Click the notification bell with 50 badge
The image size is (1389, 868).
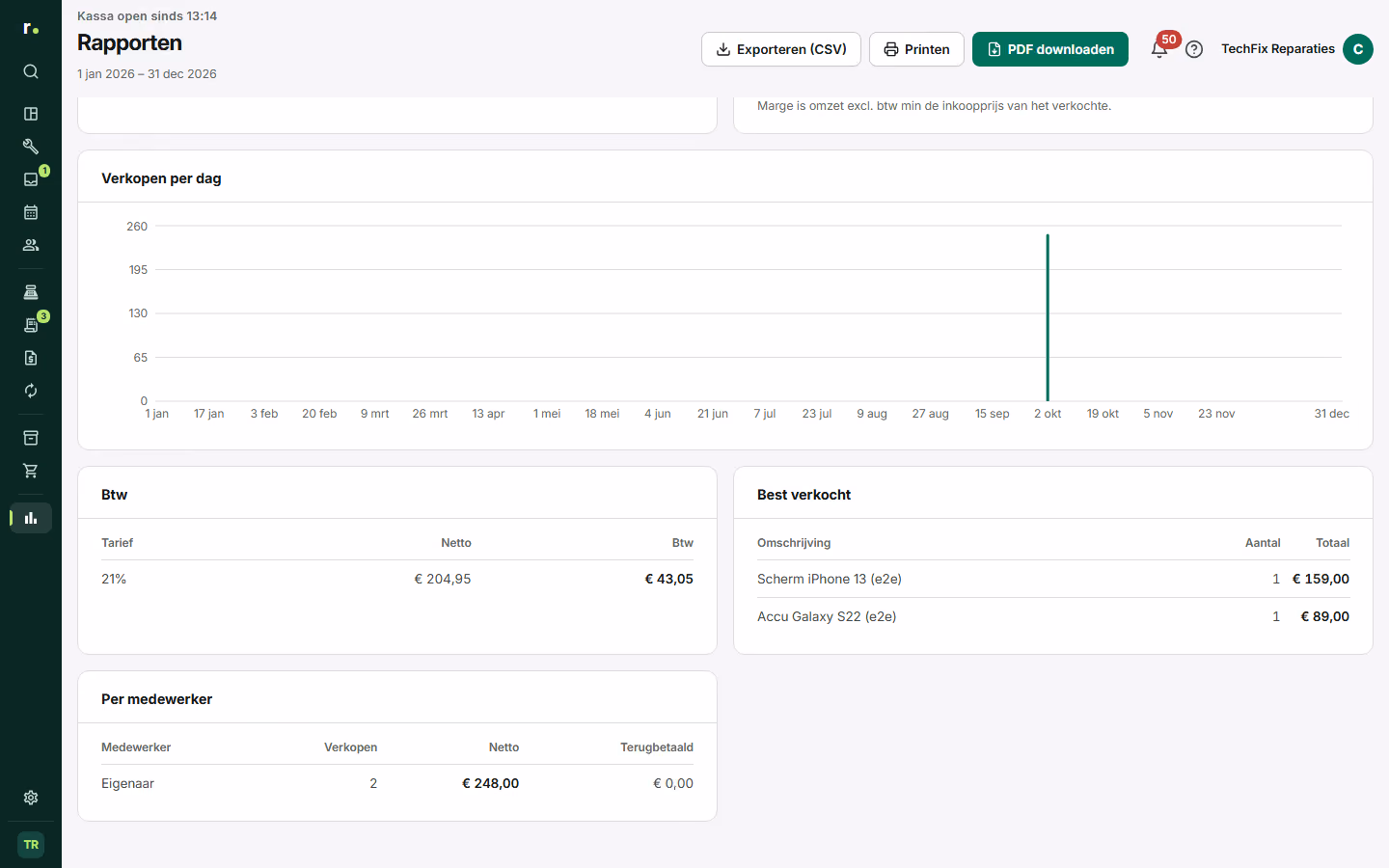pyautogui.click(x=1159, y=48)
